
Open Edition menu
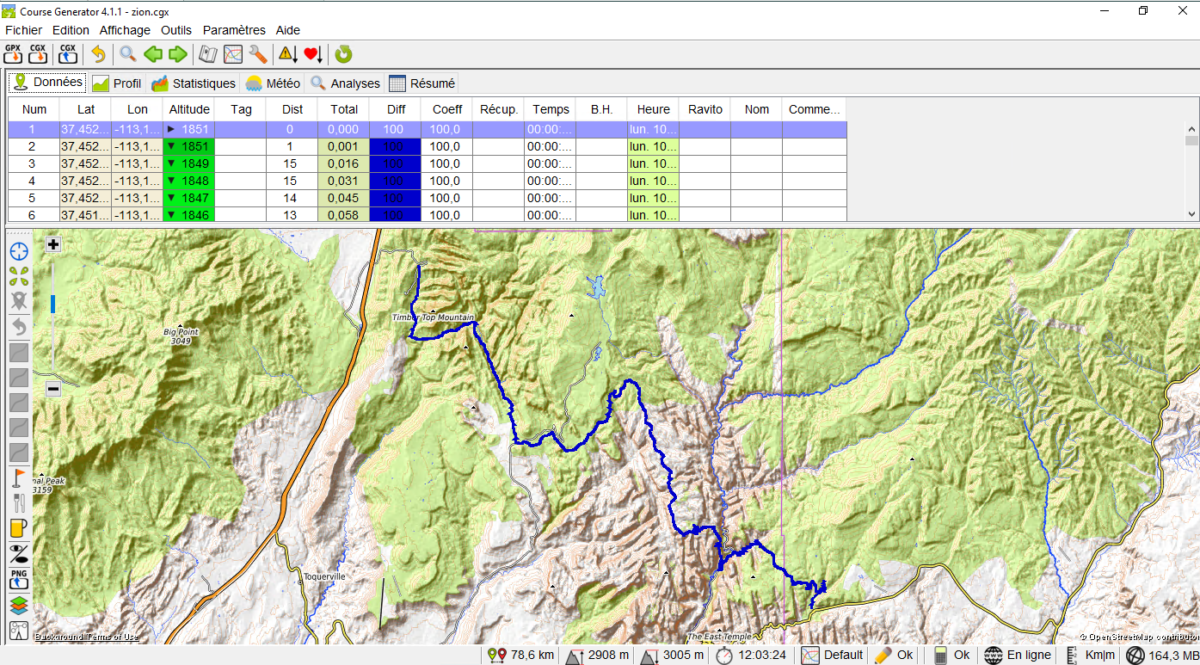[71, 30]
